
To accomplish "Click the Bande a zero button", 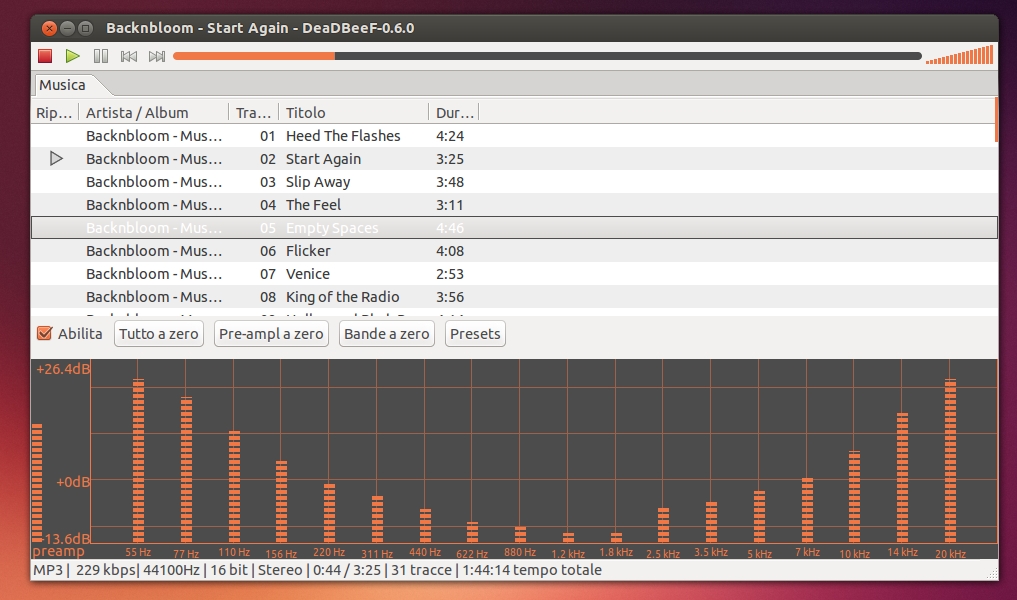I will [x=387, y=334].
